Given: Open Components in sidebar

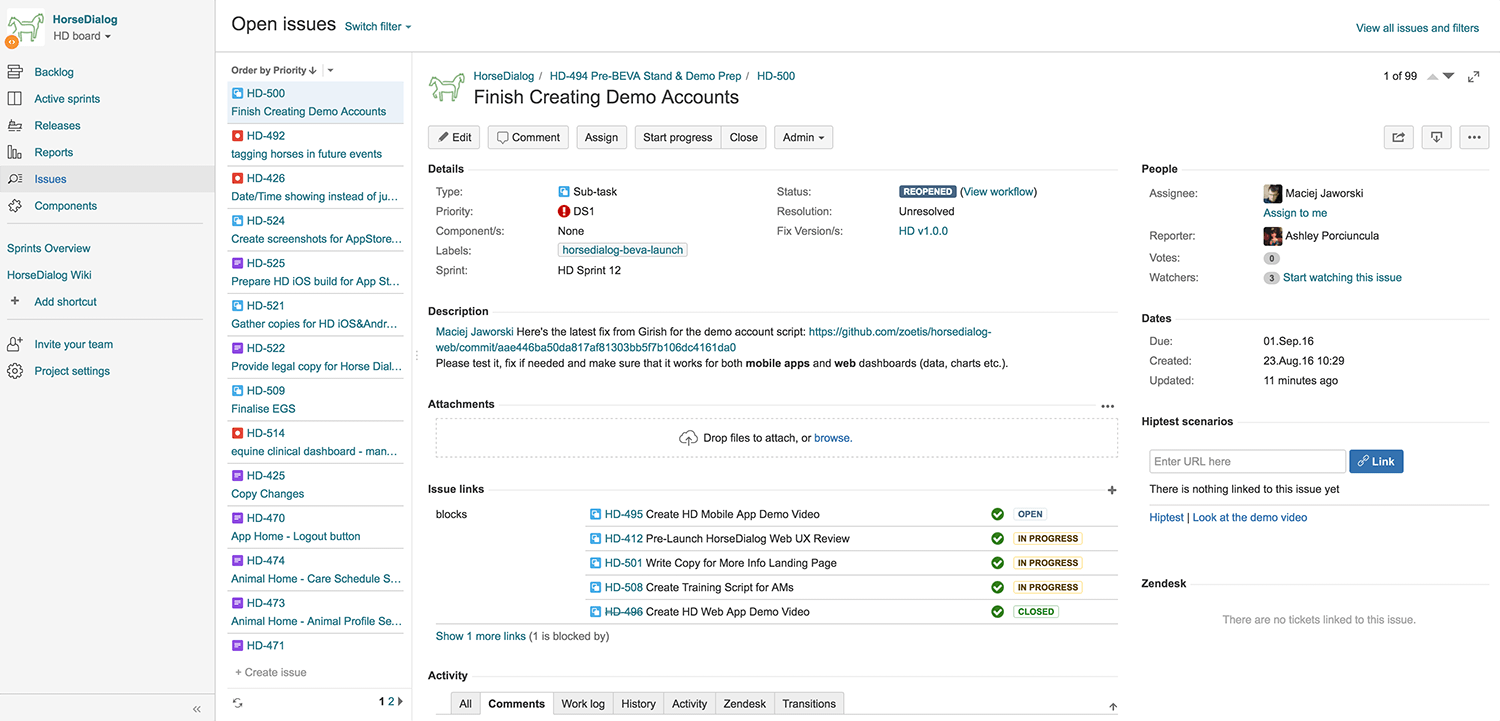Looking at the screenshot, I should (x=65, y=206).
